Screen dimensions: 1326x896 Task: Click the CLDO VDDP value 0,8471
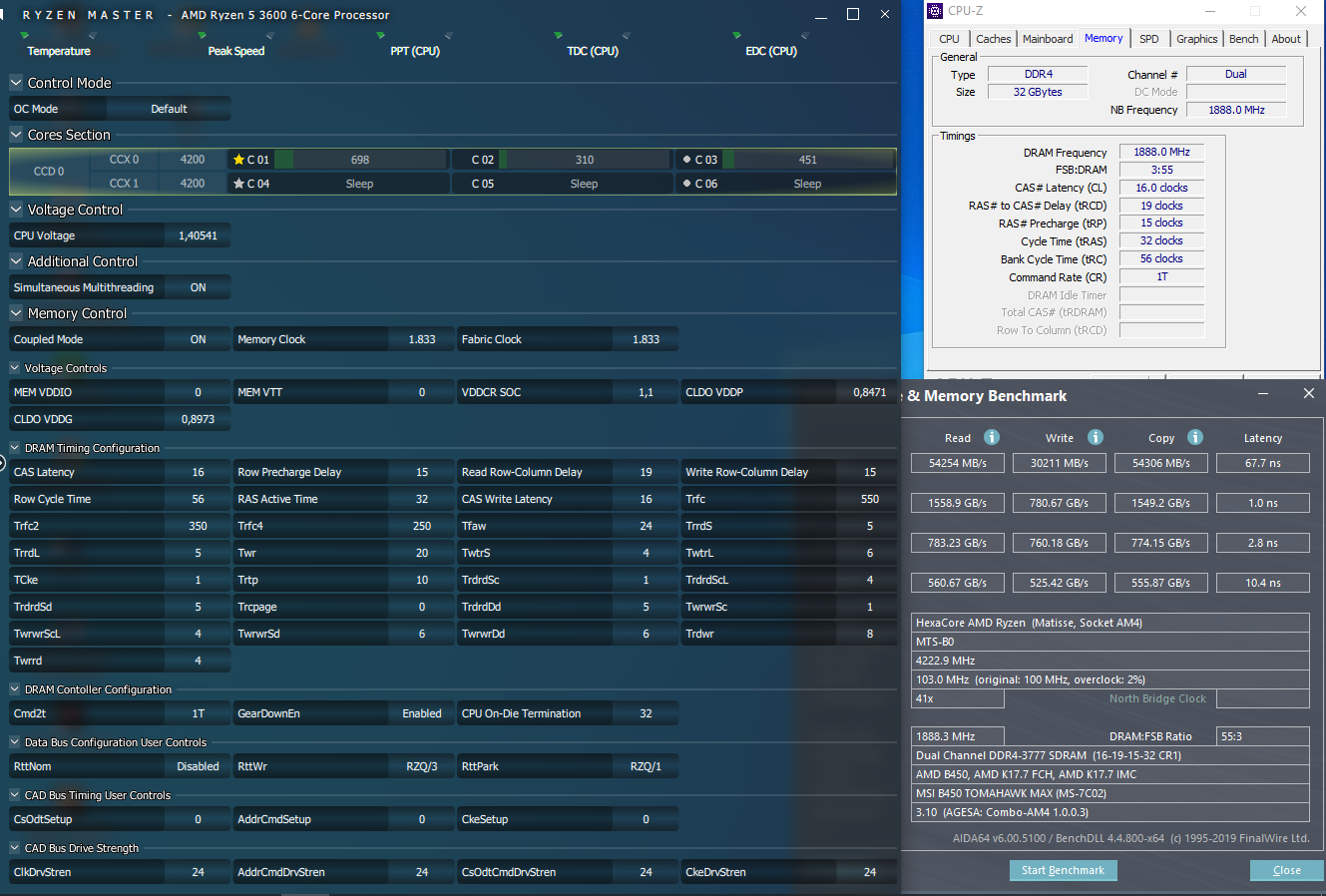[x=870, y=392]
